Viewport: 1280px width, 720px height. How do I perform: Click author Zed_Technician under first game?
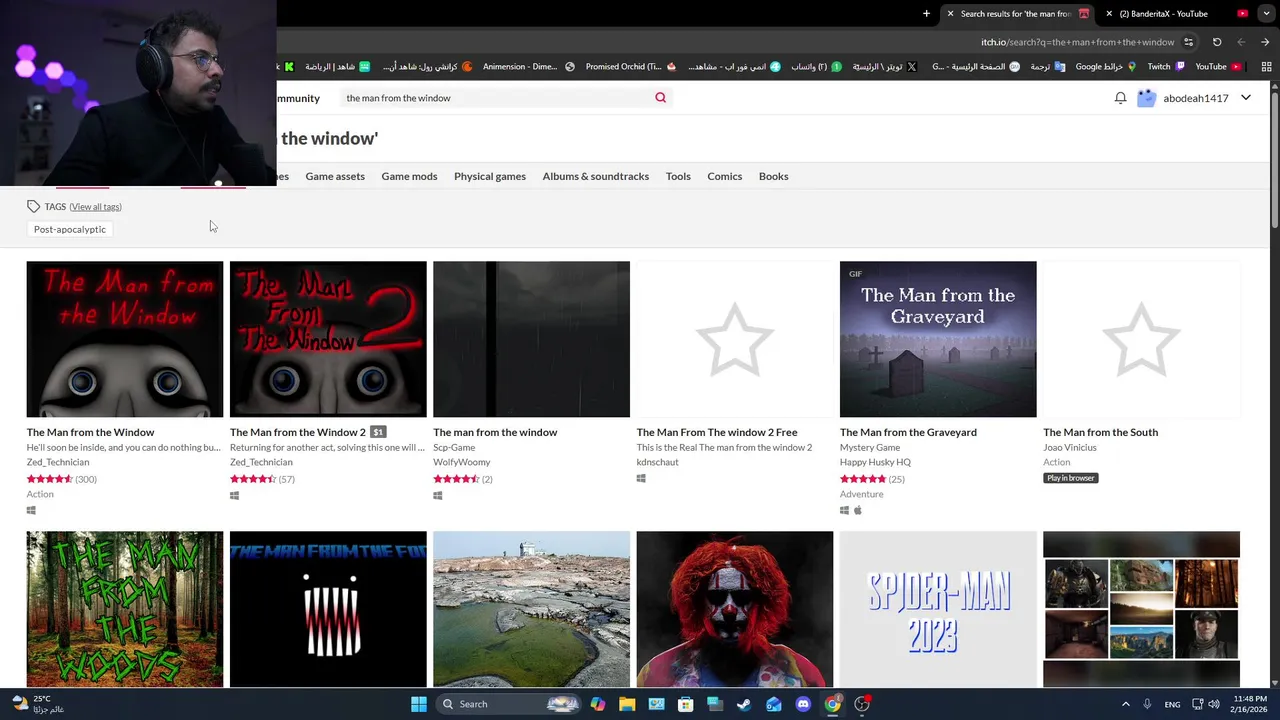pyautogui.click(x=58, y=462)
